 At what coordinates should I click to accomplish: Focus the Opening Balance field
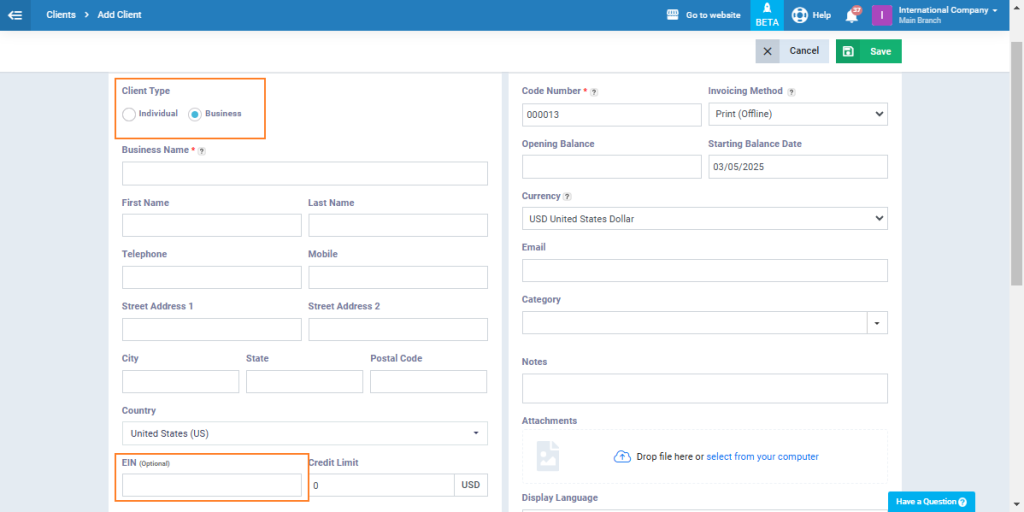coord(612,167)
